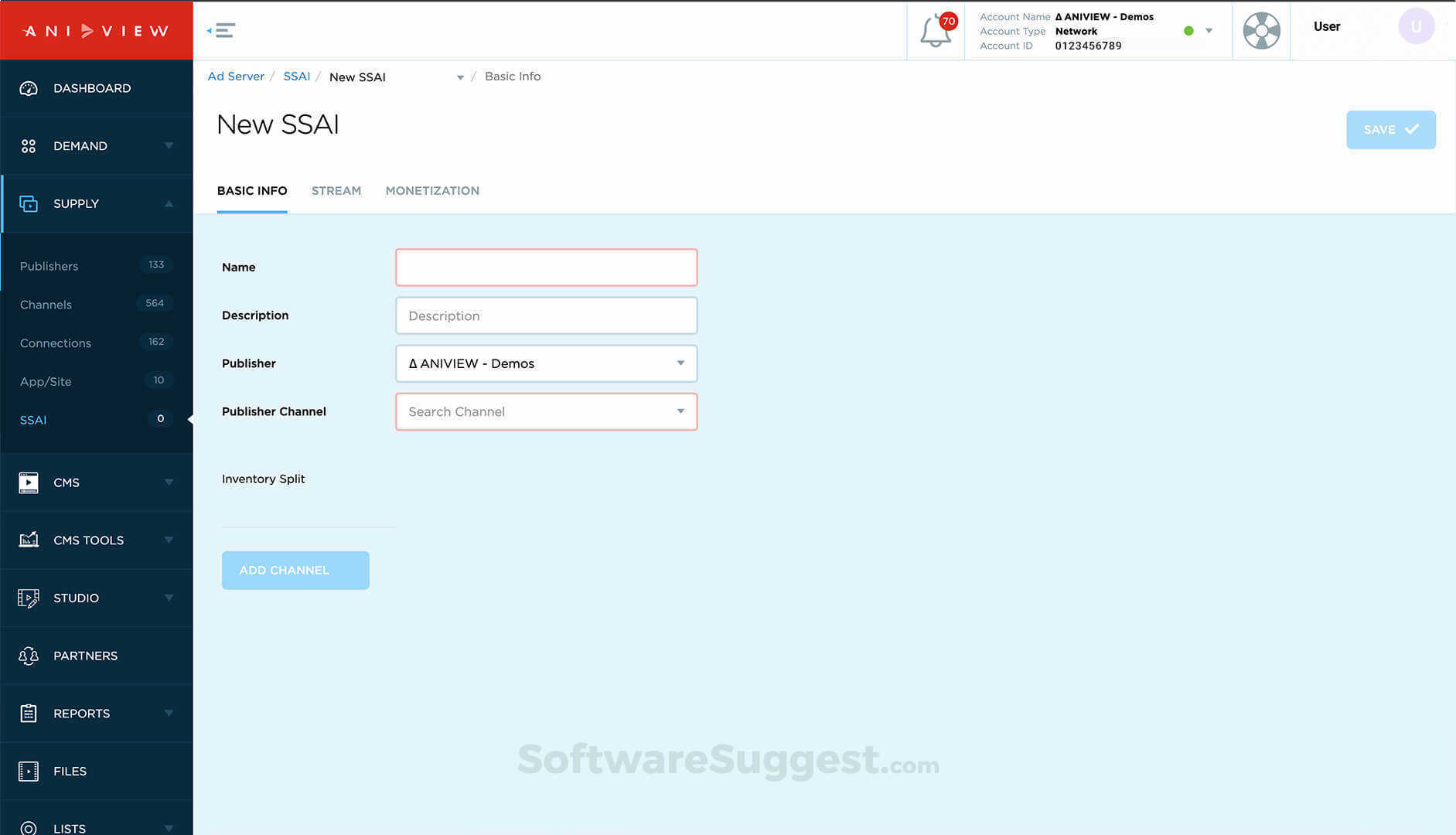Collapse the SUPPLY section chevron
This screenshot has width=1456, height=835.
(x=169, y=203)
